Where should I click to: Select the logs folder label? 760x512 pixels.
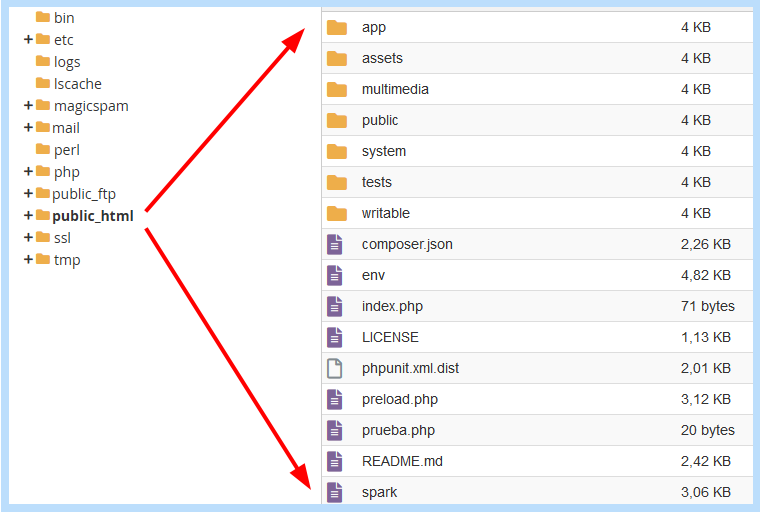click(67, 63)
